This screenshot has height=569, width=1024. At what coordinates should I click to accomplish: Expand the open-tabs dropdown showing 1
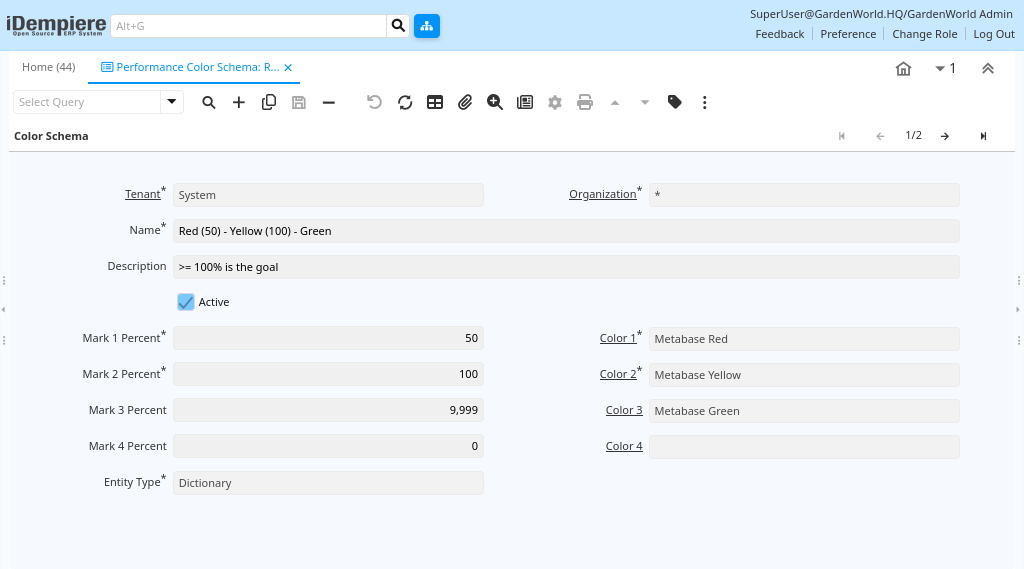coord(945,69)
